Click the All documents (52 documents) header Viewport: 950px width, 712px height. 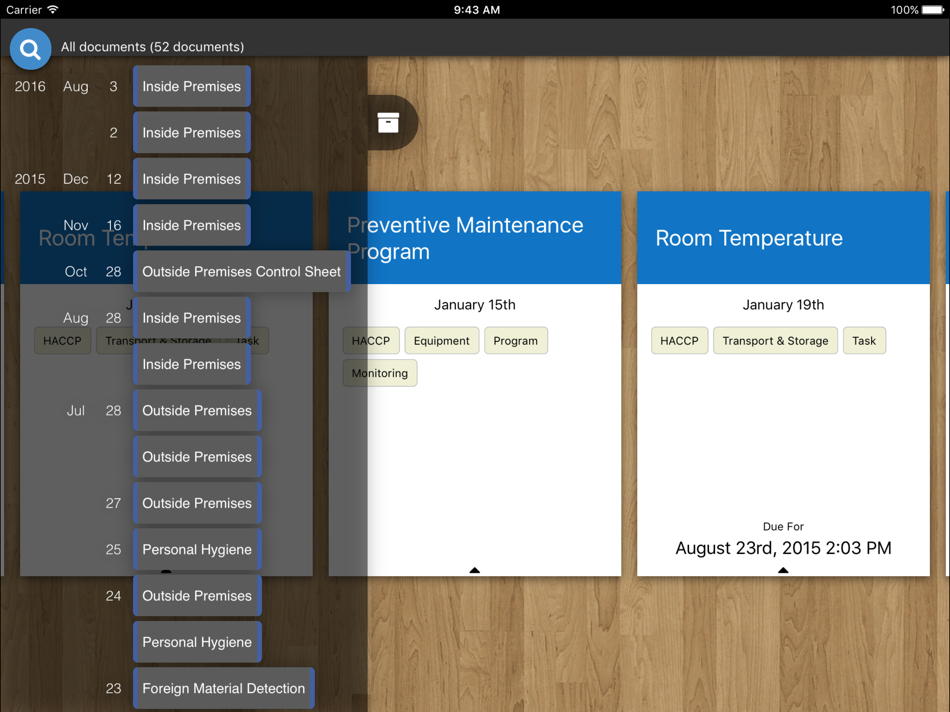pos(153,47)
